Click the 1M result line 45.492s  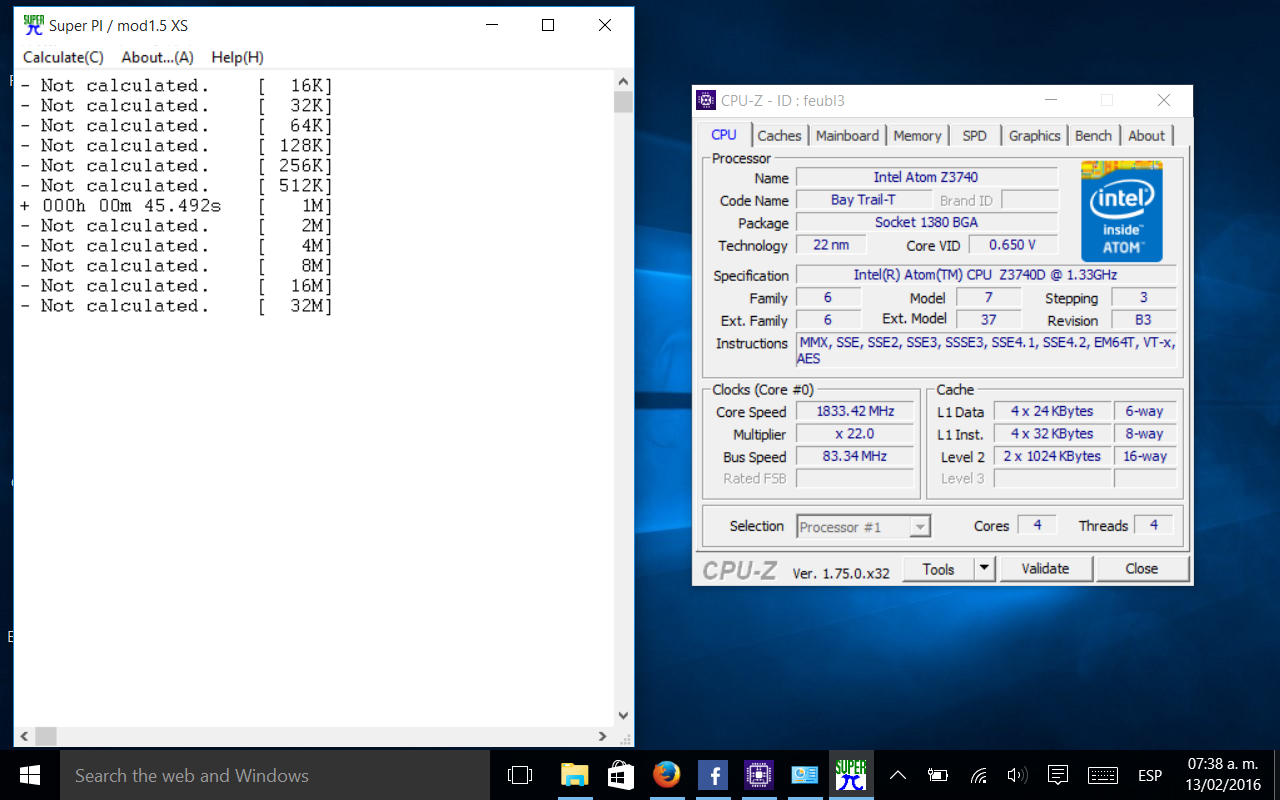coord(176,206)
